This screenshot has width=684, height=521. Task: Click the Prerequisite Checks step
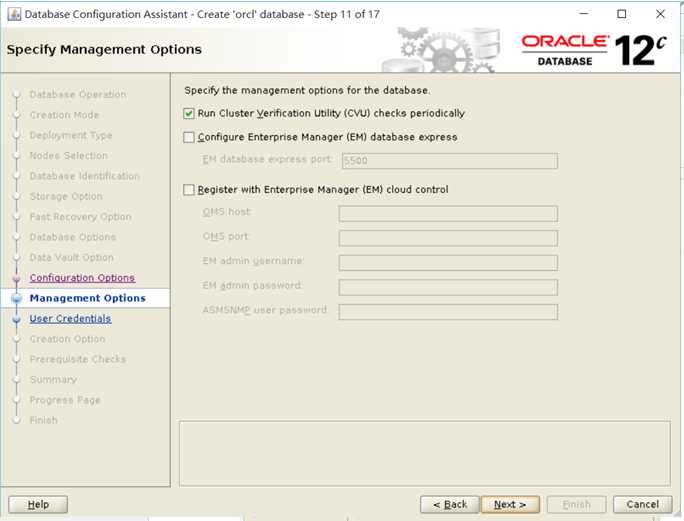78,359
